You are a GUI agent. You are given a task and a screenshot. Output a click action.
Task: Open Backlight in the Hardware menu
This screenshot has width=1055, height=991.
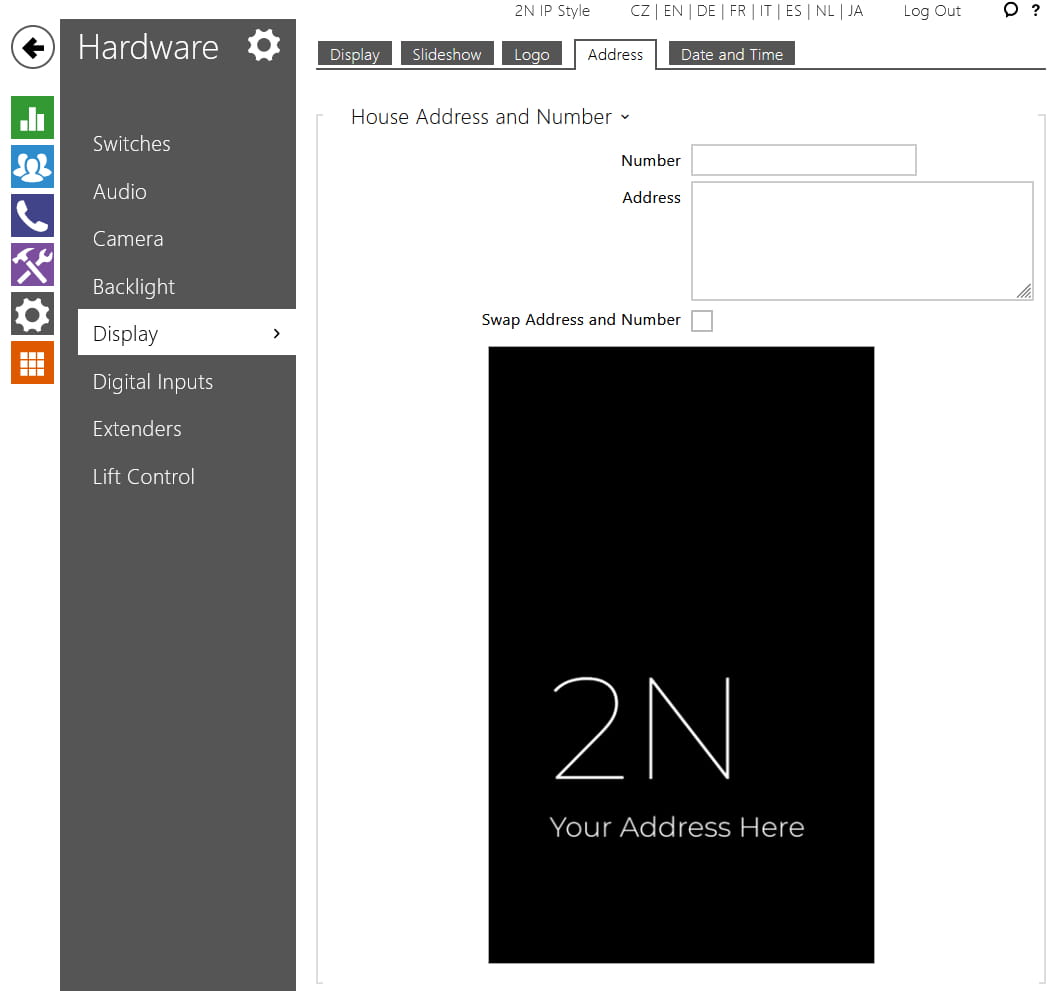tap(134, 287)
